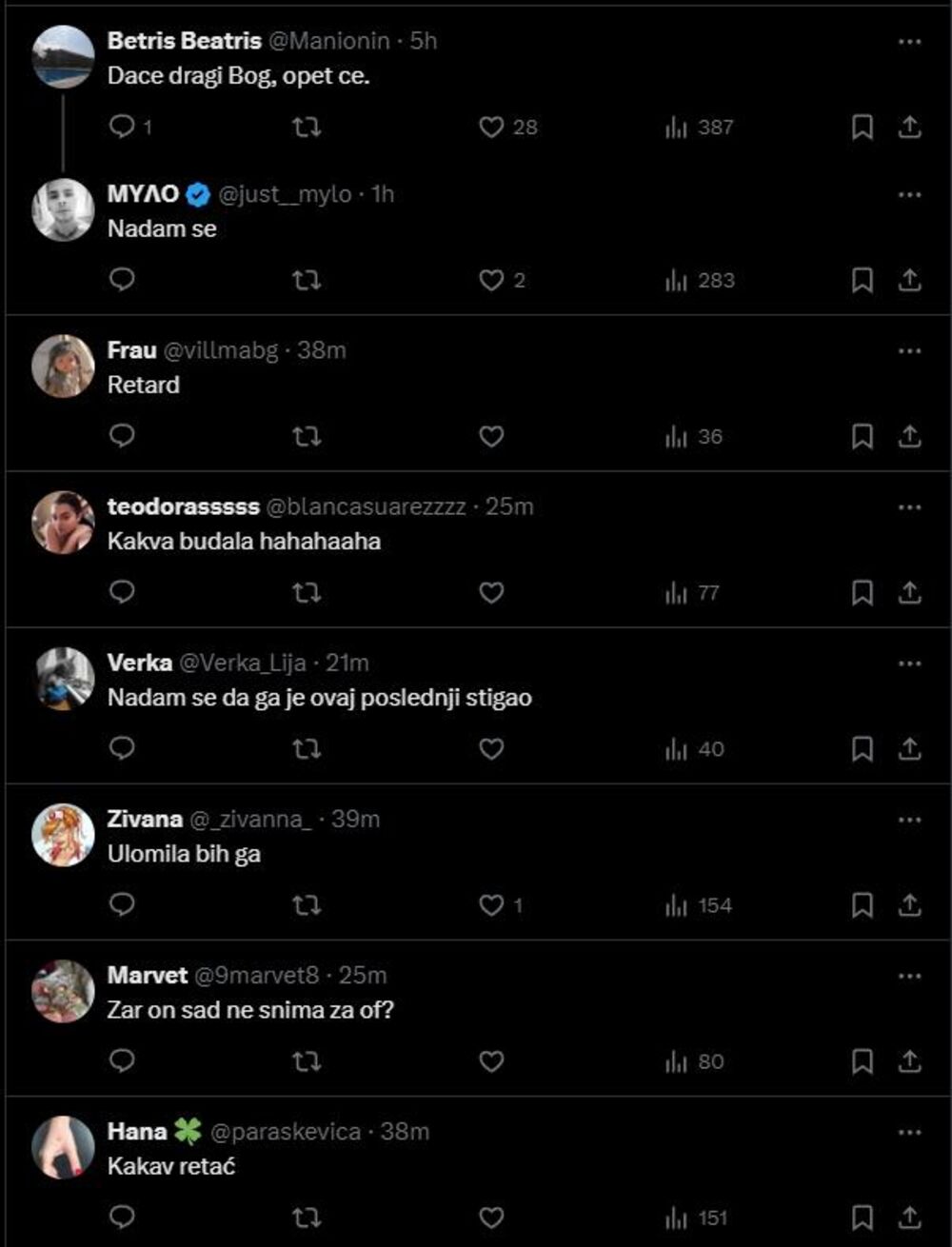Screen dimensions: 952x1247
Task: Open more options on Marvet's tweet
Action: [910, 976]
